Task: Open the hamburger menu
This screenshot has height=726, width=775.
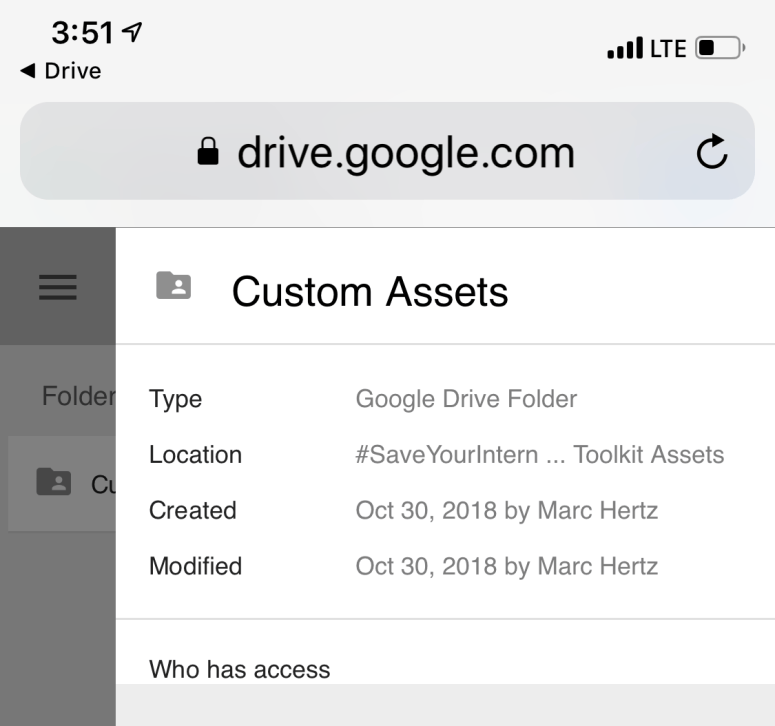Action: [x=58, y=287]
